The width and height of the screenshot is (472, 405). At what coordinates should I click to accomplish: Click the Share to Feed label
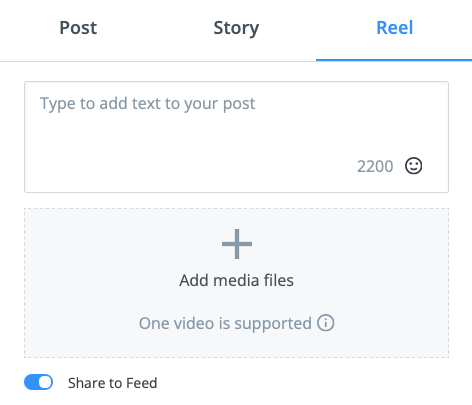113,383
